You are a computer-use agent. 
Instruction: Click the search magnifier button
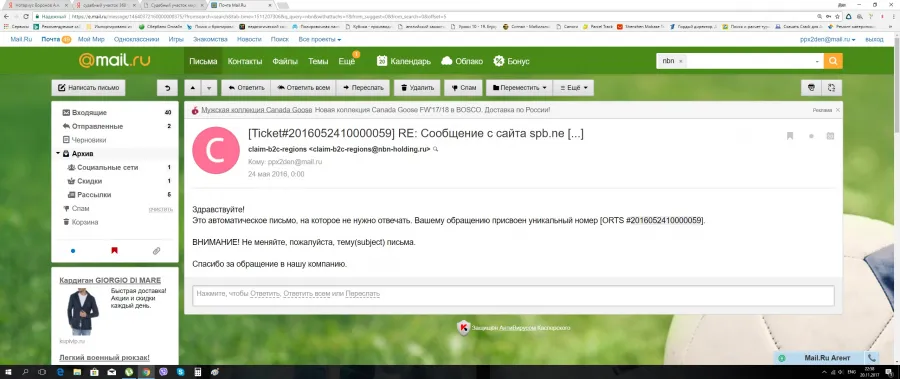click(x=833, y=61)
